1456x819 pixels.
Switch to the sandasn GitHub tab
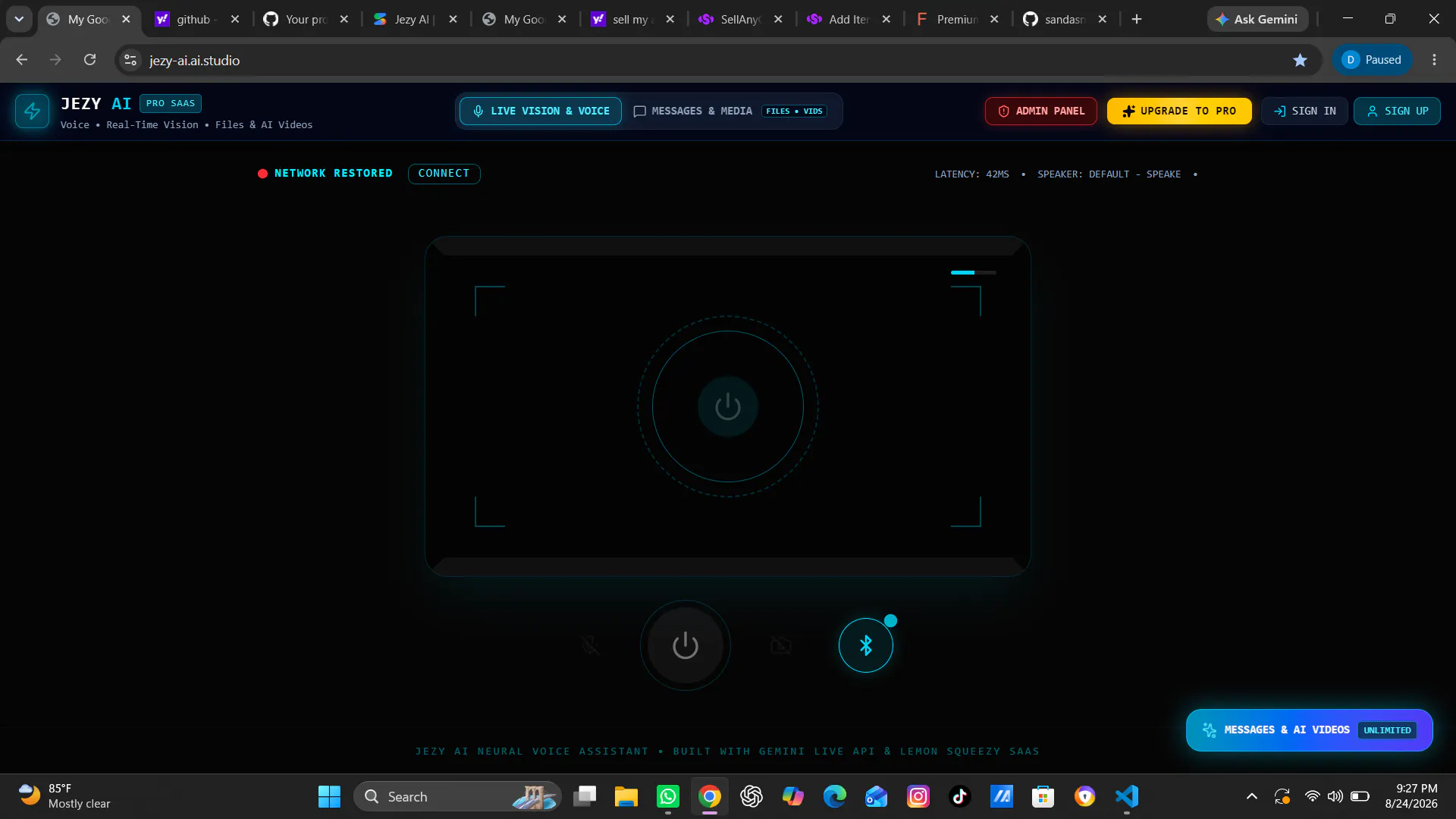coord(1065,19)
